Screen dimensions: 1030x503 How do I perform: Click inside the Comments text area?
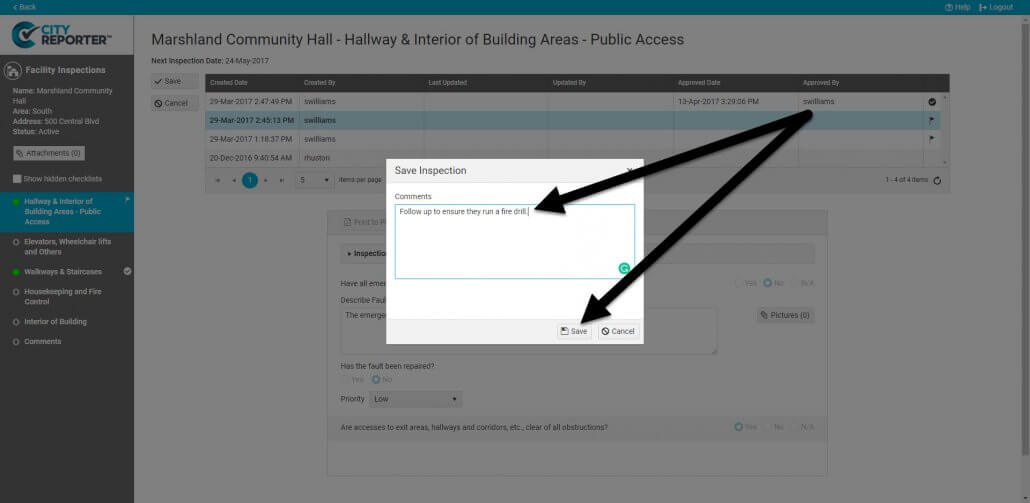[514, 245]
